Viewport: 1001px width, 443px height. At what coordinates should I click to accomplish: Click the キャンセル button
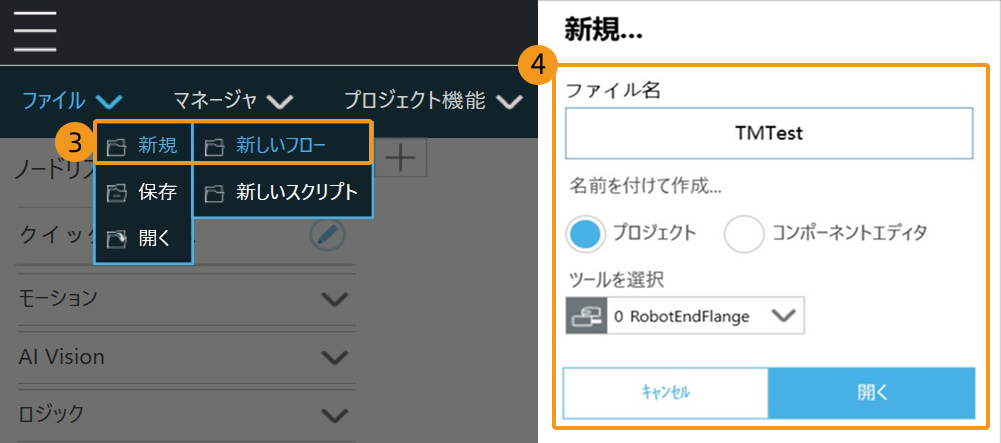click(x=665, y=393)
